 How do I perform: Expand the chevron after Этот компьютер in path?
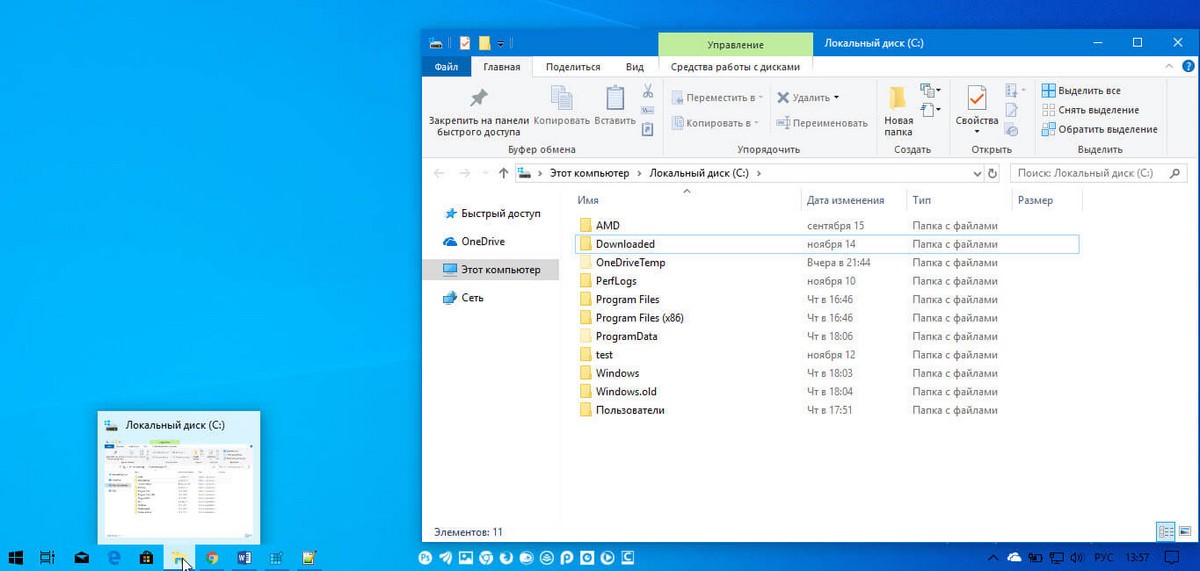[639, 173]
